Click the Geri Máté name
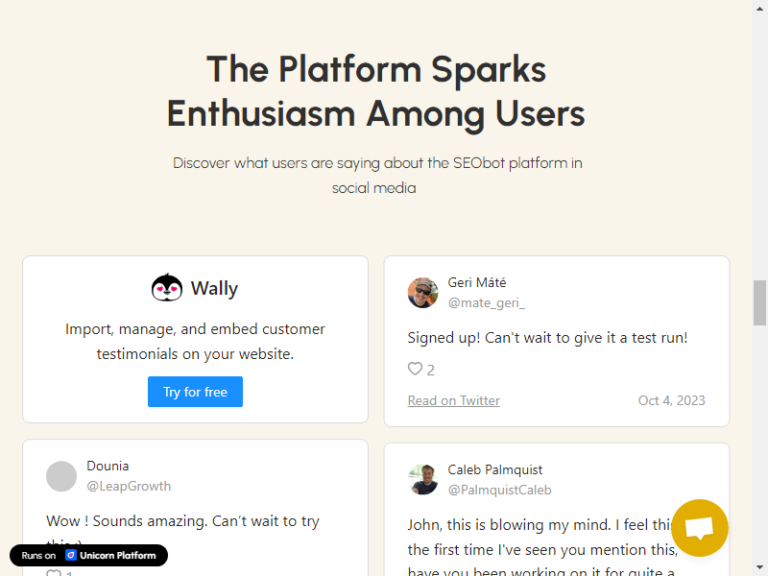Image resolution: width=768 pixels, height=576 pixels. pos(477,283)
